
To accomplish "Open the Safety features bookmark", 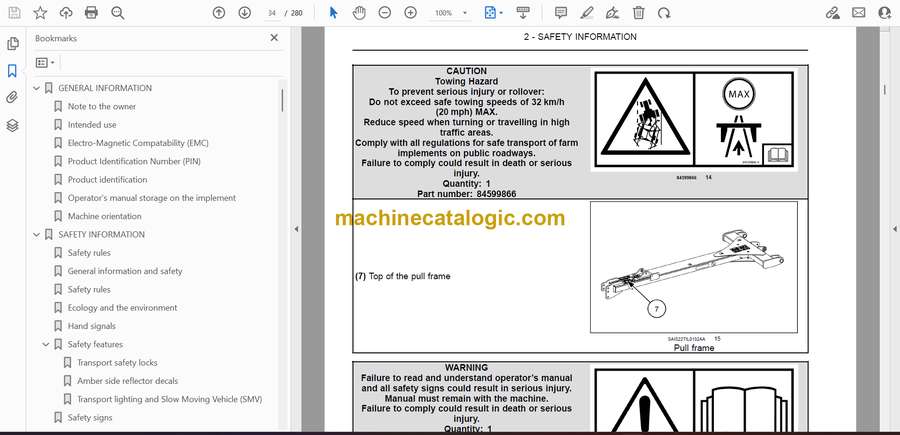I will click(95, 344).
